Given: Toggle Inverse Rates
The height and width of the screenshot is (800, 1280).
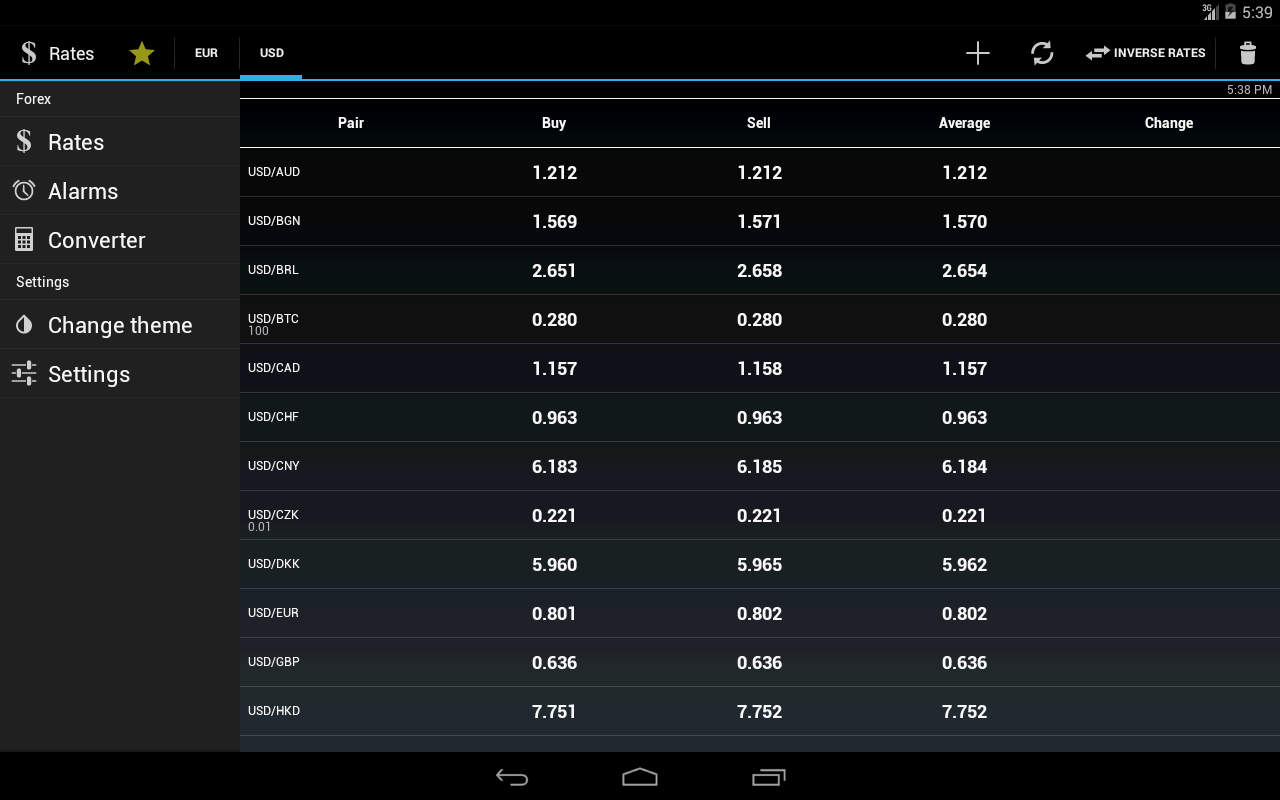Looking at the screenshot, I should 1146,53.
